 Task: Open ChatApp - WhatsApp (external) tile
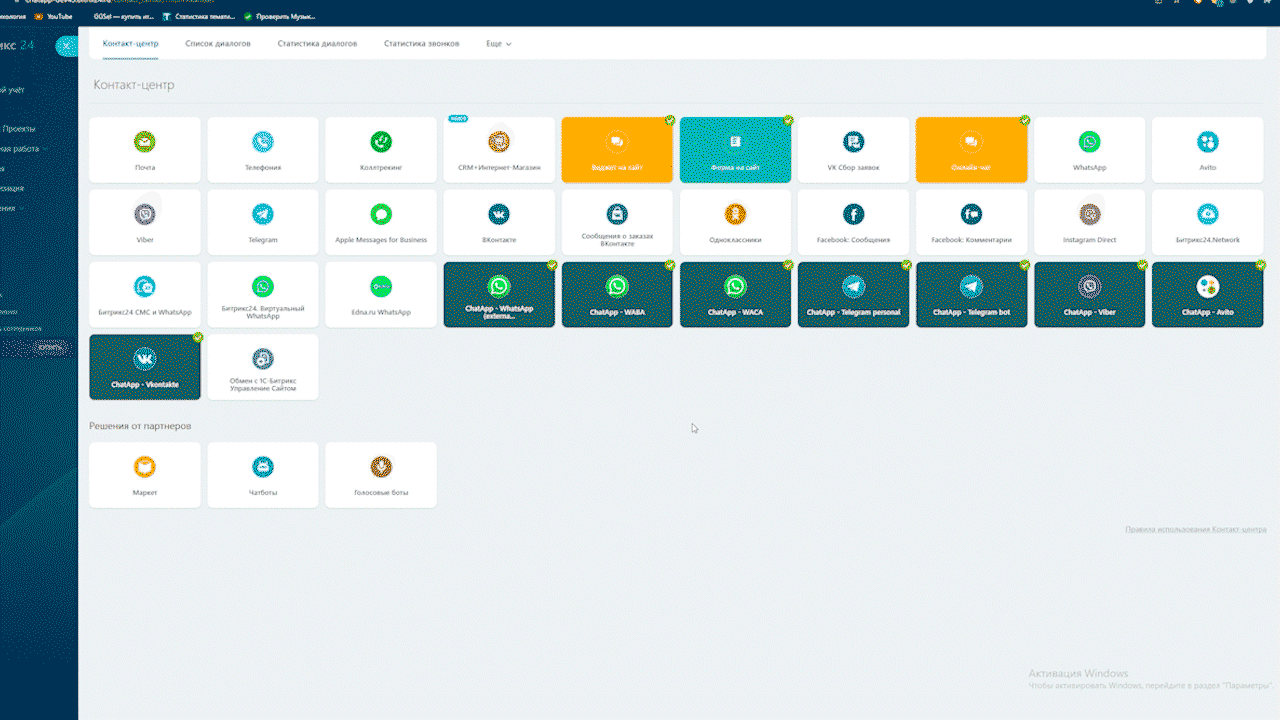(x=499, y=295)
